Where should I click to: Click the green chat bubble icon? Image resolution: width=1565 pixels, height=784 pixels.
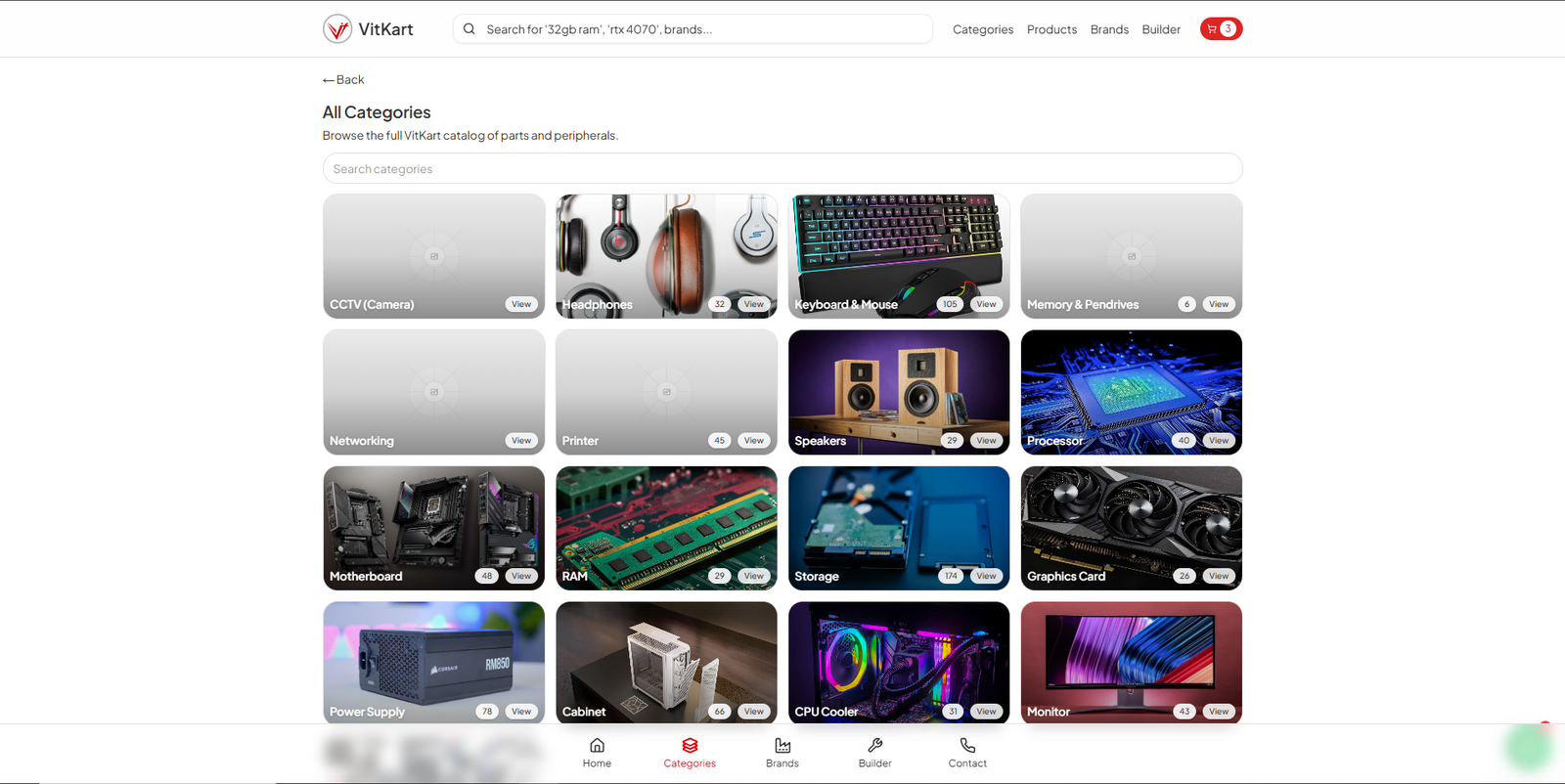coord(1529,748)
